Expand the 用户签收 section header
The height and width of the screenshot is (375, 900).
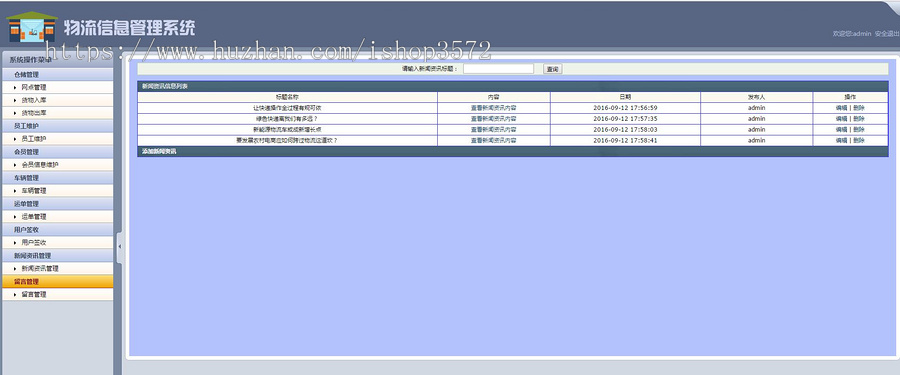coord(57,229)
